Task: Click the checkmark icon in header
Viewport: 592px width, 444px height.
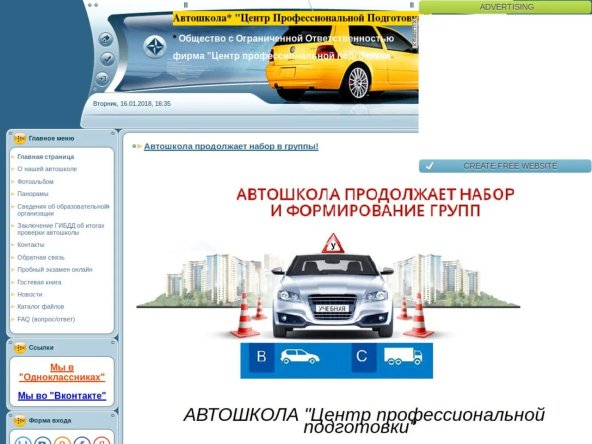Action: click(x=107, y=59)
